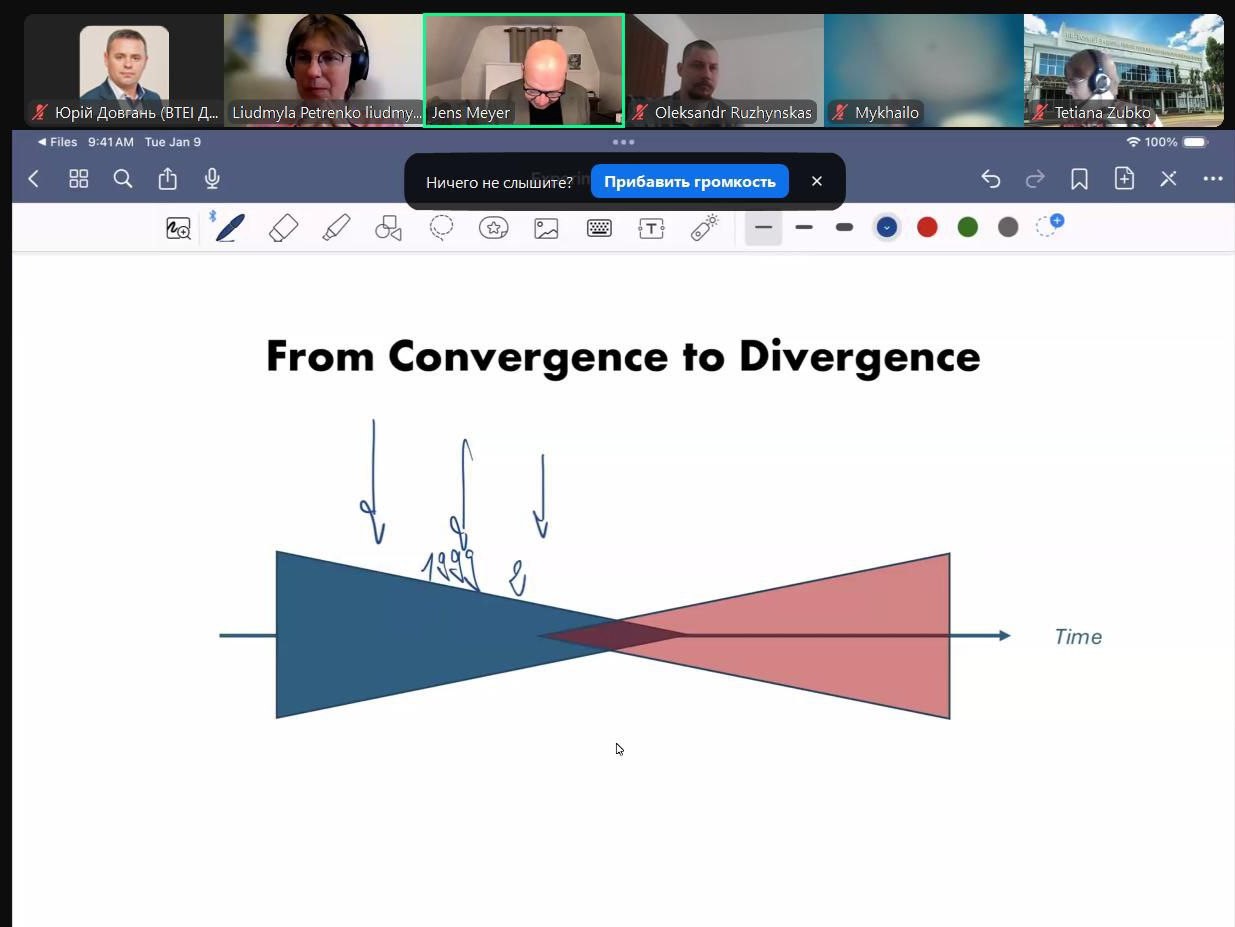The image size is (1235, 927).
Task: Select the Highlighter tool
Action: [336, 228]
